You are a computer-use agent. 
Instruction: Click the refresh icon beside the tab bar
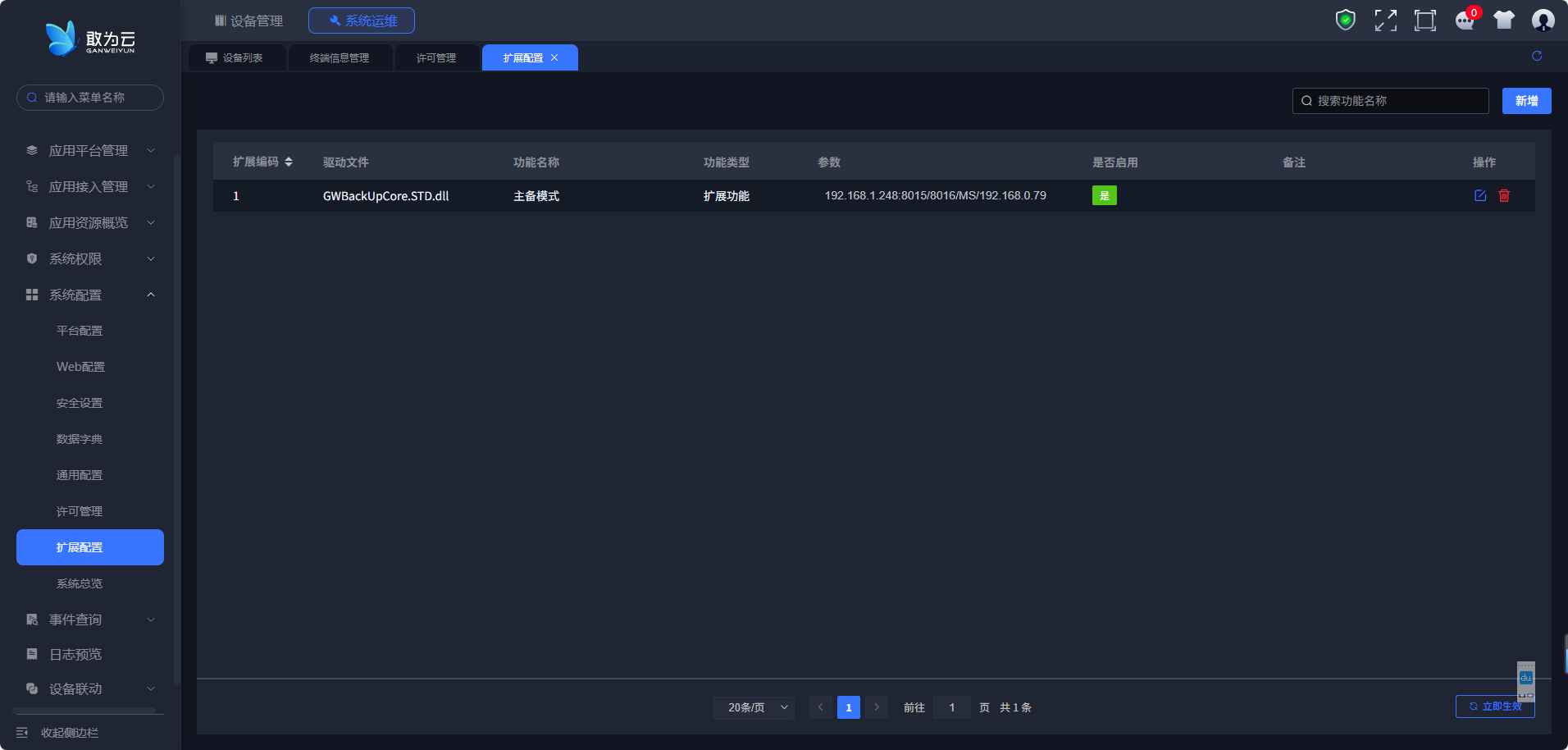1537,56
